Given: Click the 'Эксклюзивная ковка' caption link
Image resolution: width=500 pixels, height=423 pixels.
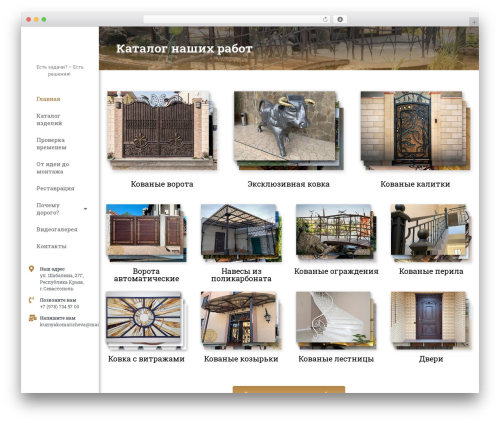Looking at the screenshot, I should coord(289,184).
